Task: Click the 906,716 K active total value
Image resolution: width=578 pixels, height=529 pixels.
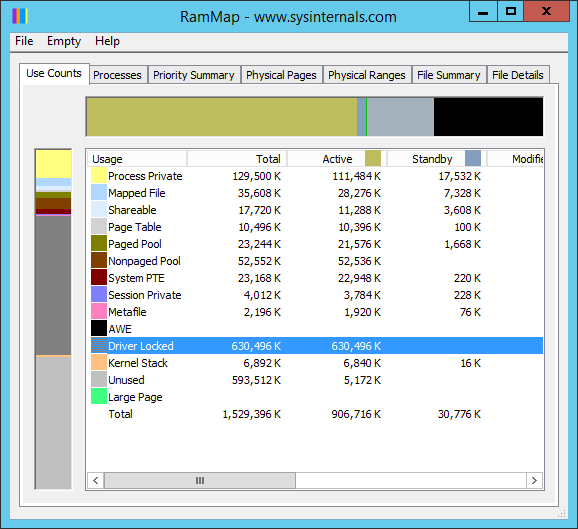Action: 356,414
